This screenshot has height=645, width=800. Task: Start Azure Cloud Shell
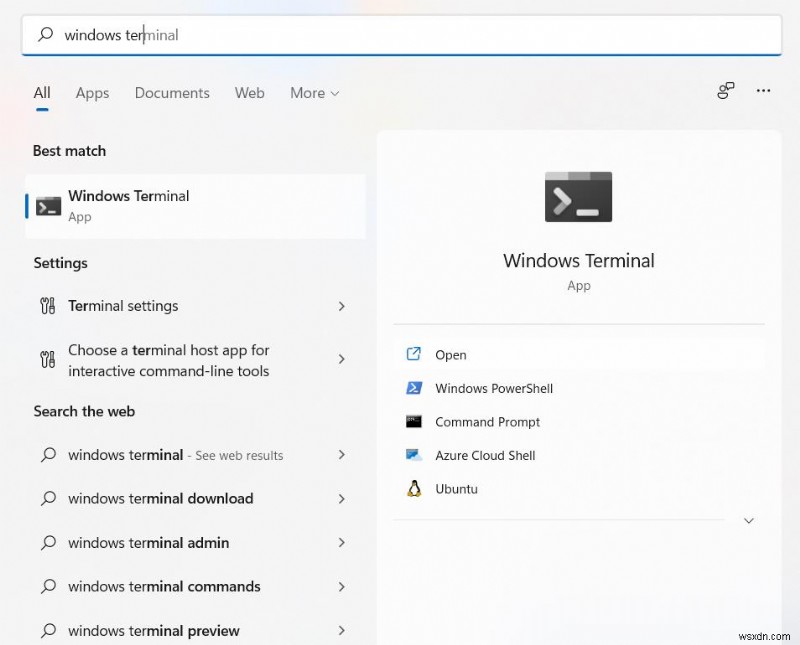tap(484, 455)
